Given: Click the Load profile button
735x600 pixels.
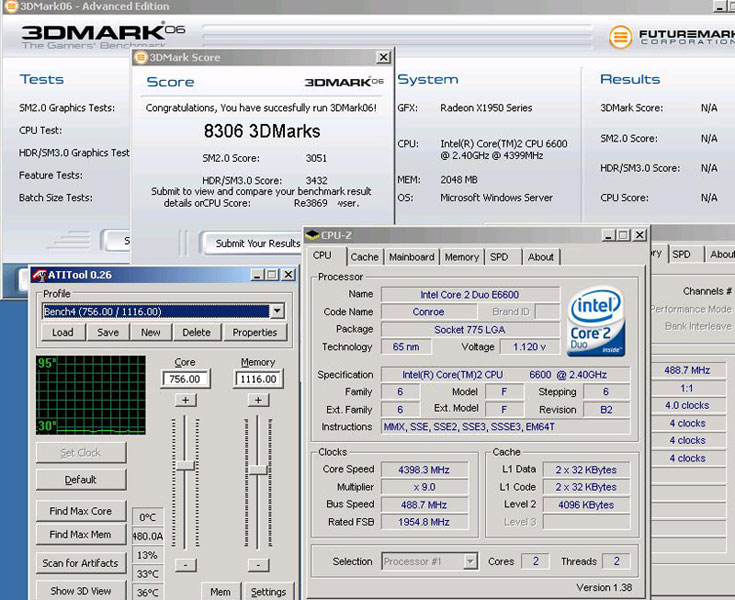Looking at the screenshot, I should pos(63,332).
